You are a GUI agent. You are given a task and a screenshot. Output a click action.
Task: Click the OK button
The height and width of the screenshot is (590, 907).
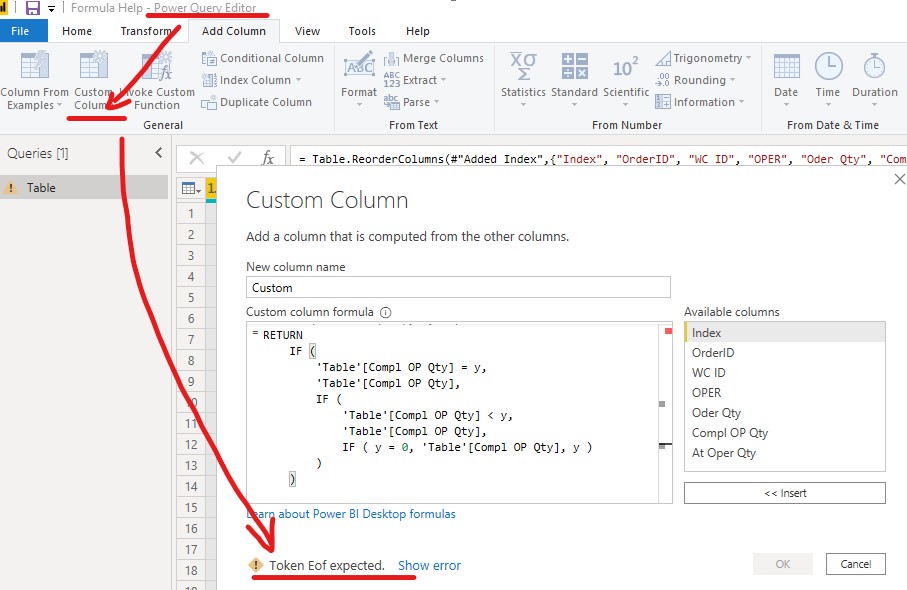pyautogui.click(x=783, y=564)
